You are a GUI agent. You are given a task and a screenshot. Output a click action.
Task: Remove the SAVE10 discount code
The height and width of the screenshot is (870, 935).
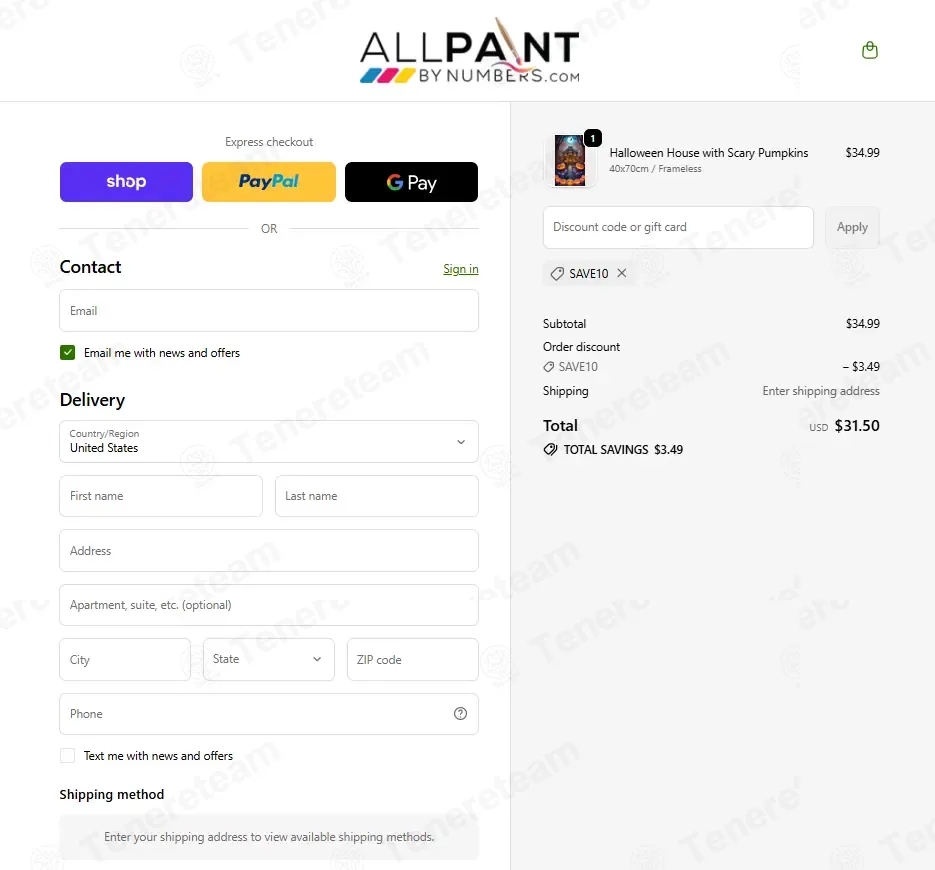[x=621, y=273]
